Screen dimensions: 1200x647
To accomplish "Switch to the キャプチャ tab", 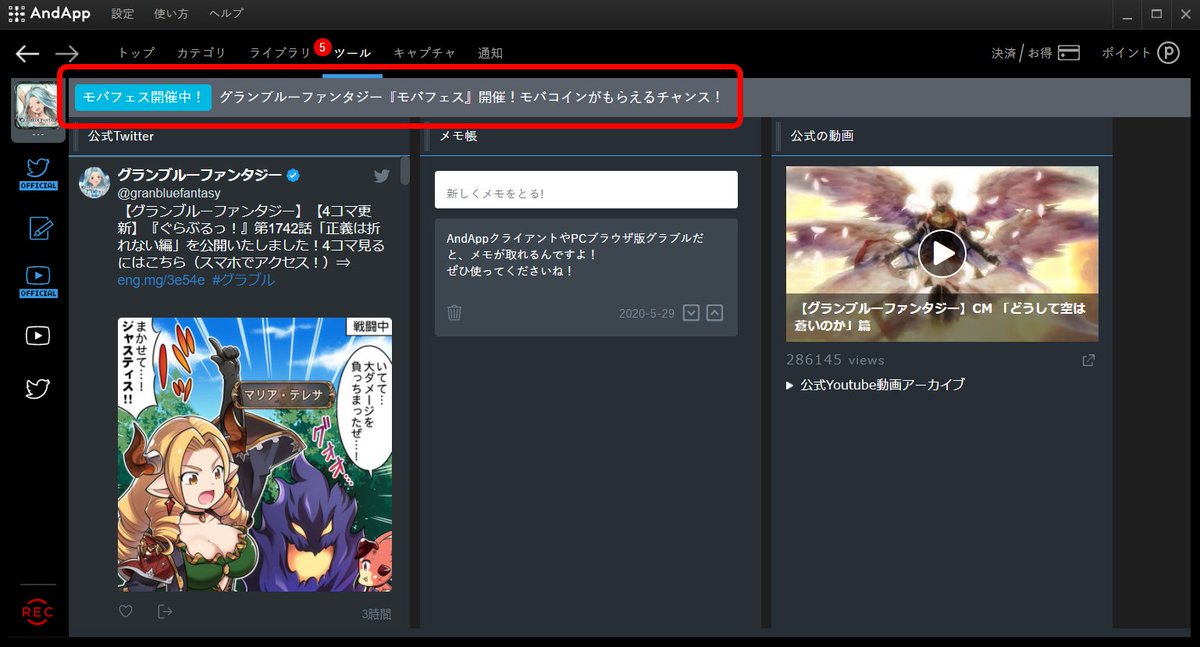I will click(x=424, y=54).
